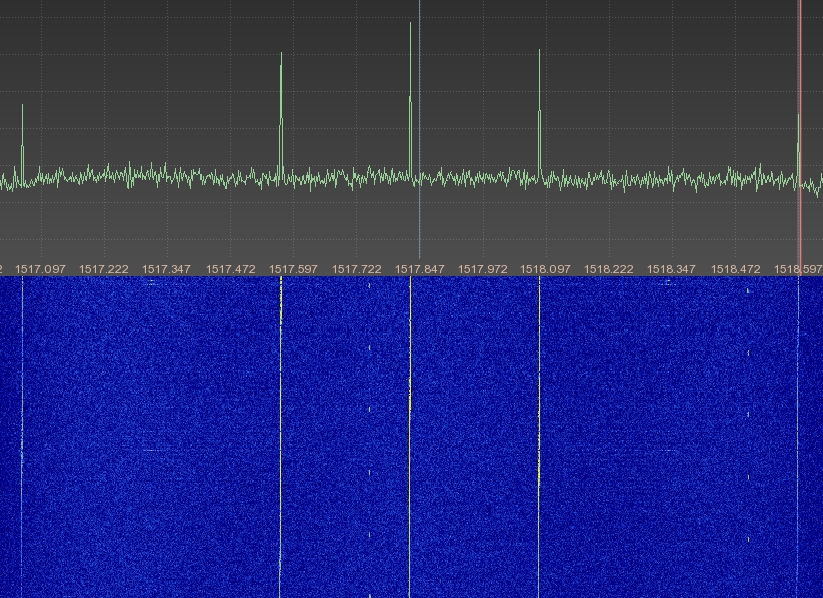Tune to 1517.722 on the frequency scale
The image size is (823, 598).
click(356, 269)
